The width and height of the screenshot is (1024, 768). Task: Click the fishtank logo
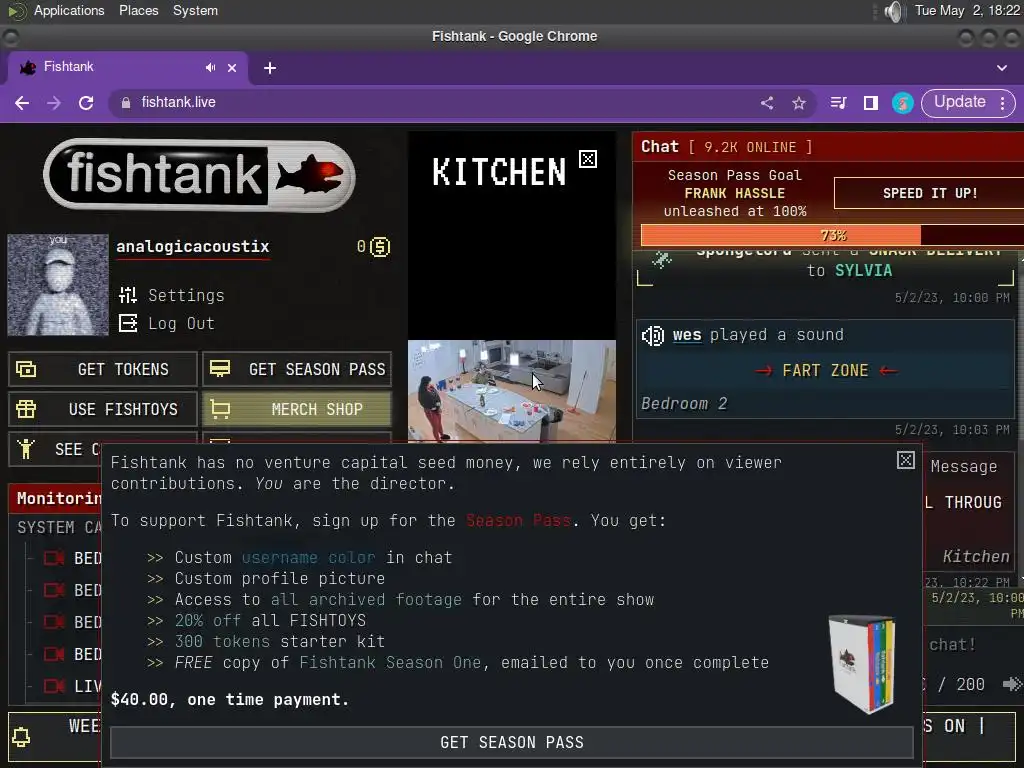click(199, 174)
